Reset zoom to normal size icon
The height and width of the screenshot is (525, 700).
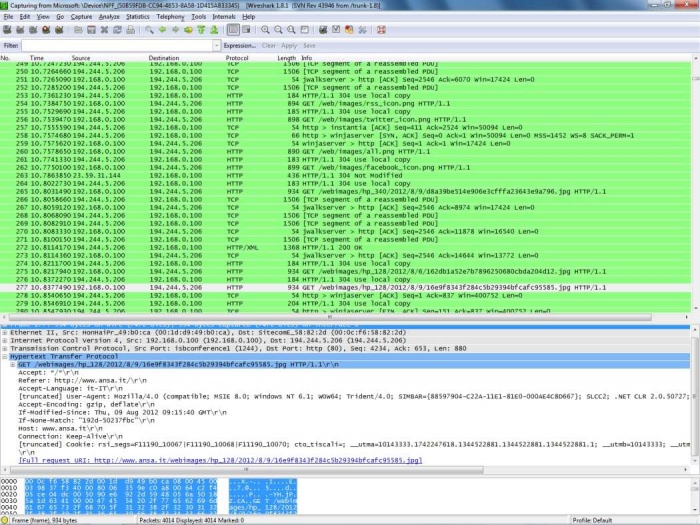click(x=291, y=30)
